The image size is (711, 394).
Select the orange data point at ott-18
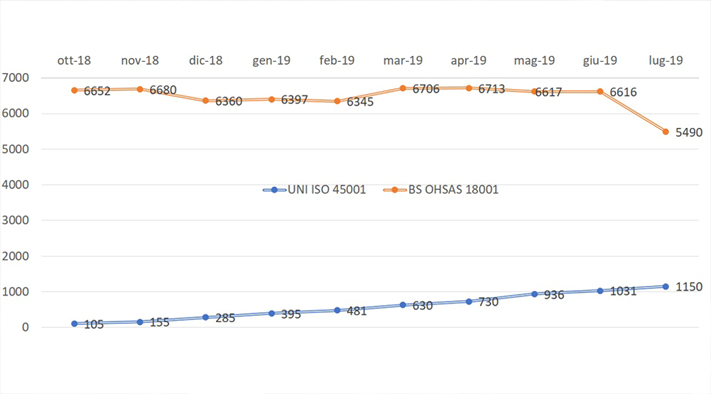click(74, 90)
